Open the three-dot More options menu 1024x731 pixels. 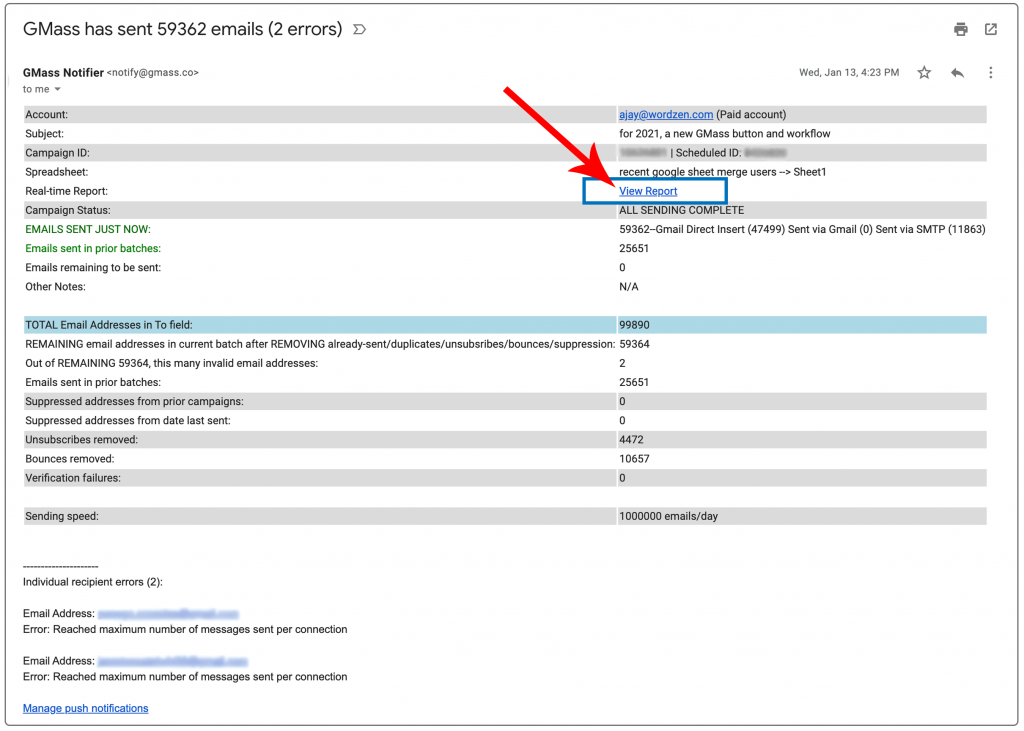[x=990, y=73]
